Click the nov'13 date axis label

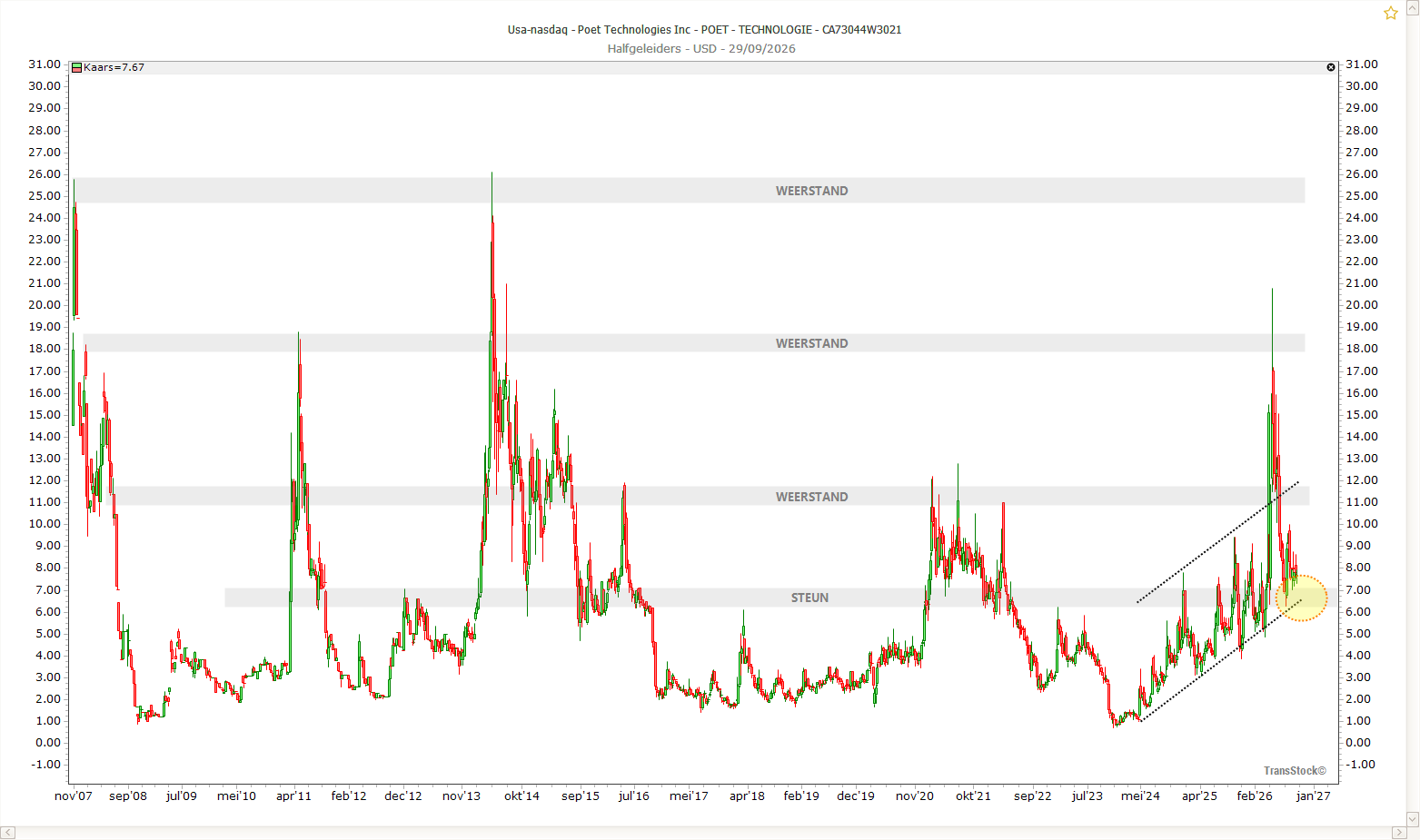(462, 796)
